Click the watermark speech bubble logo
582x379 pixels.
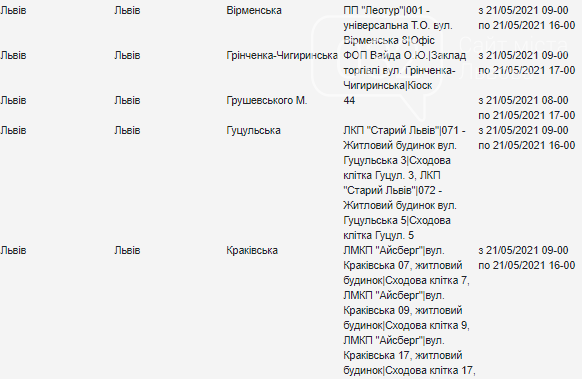pyautogui.click(x=377, y=67)
